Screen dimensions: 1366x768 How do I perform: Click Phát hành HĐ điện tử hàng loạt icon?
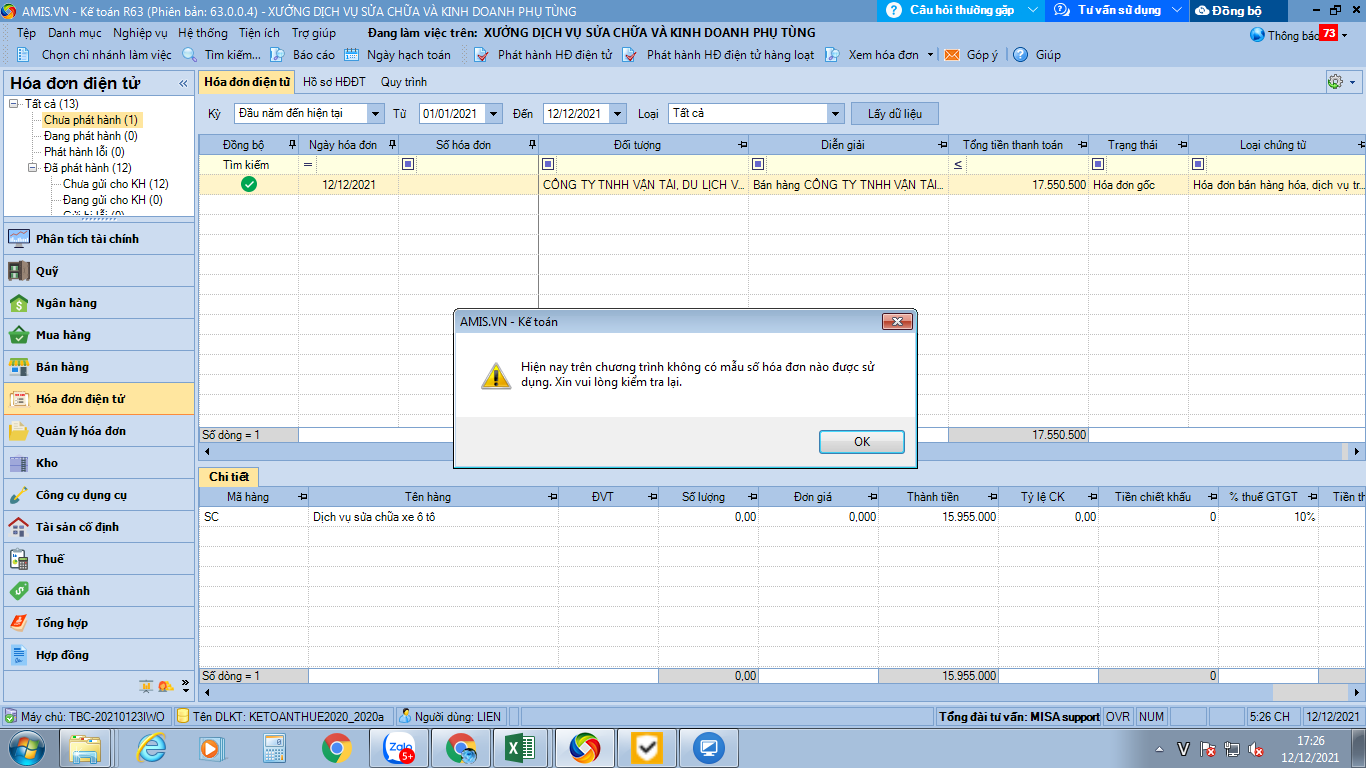point(629,55)
